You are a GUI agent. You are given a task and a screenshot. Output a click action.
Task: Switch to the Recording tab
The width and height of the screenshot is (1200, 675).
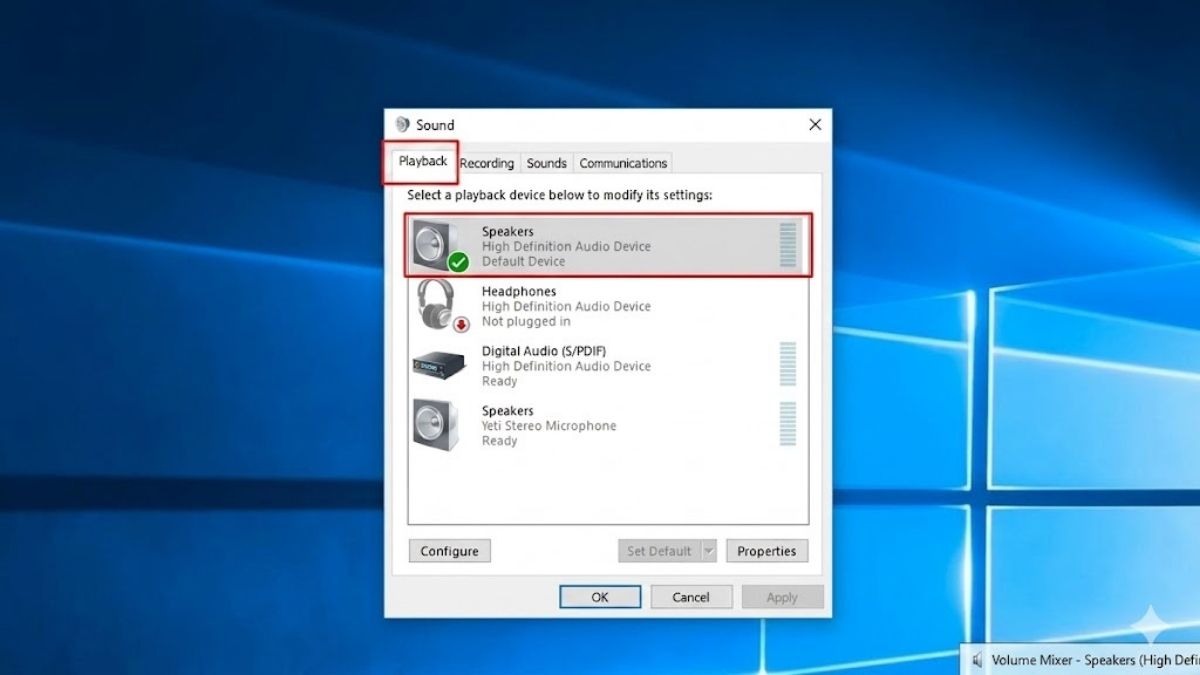tap(487, 163)
